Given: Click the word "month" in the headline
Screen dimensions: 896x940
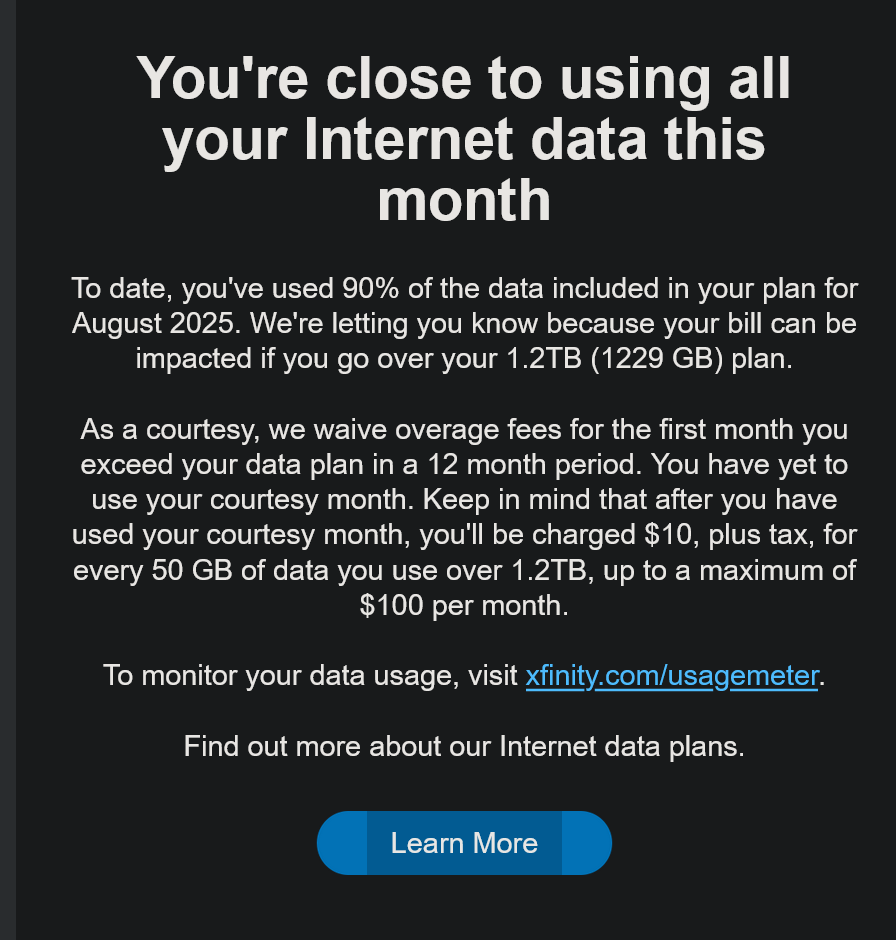Looking at the screenshot, I should (464, 200).
